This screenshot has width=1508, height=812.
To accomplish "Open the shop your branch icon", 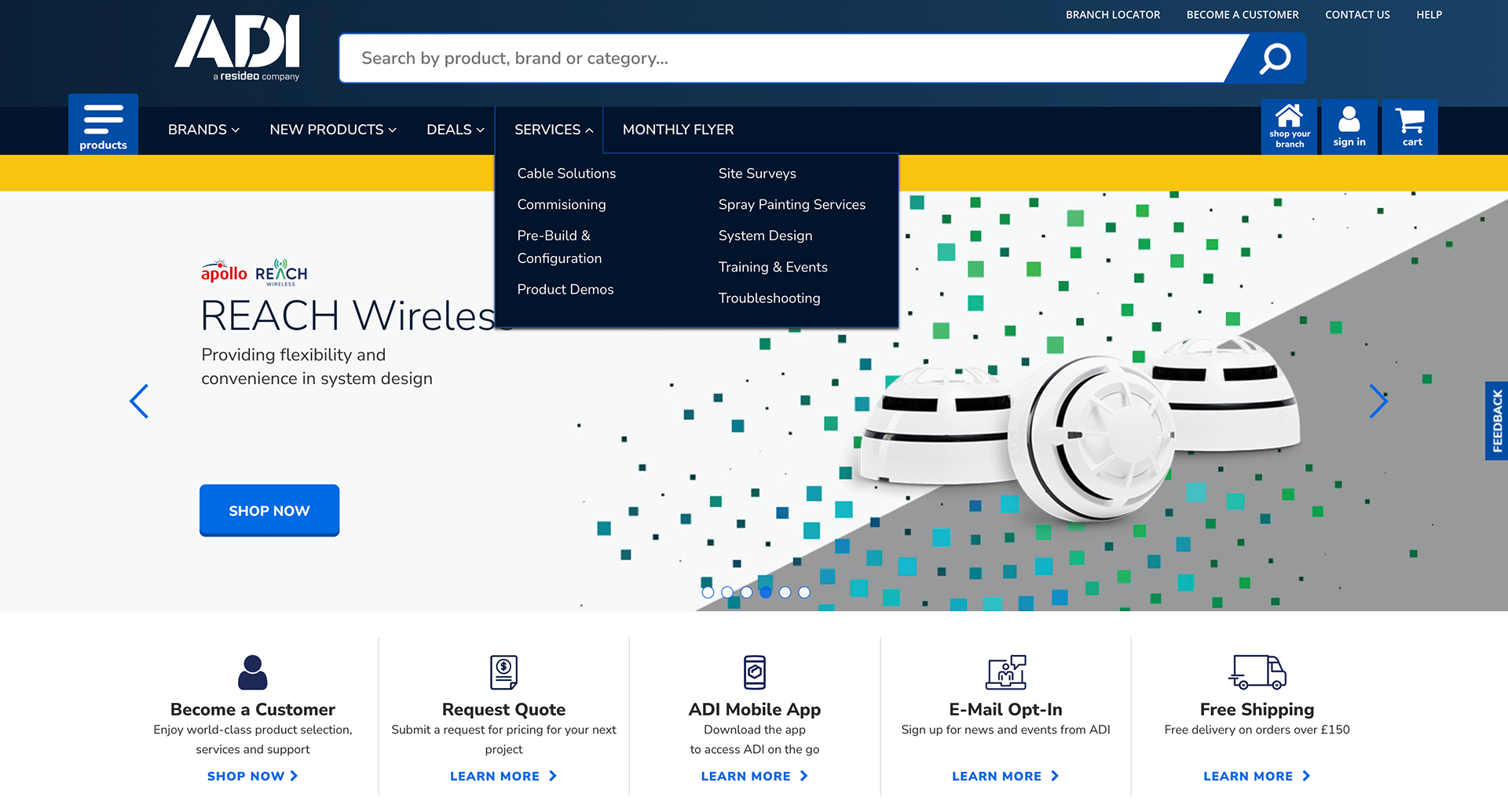I will [x=1289, y=126].
